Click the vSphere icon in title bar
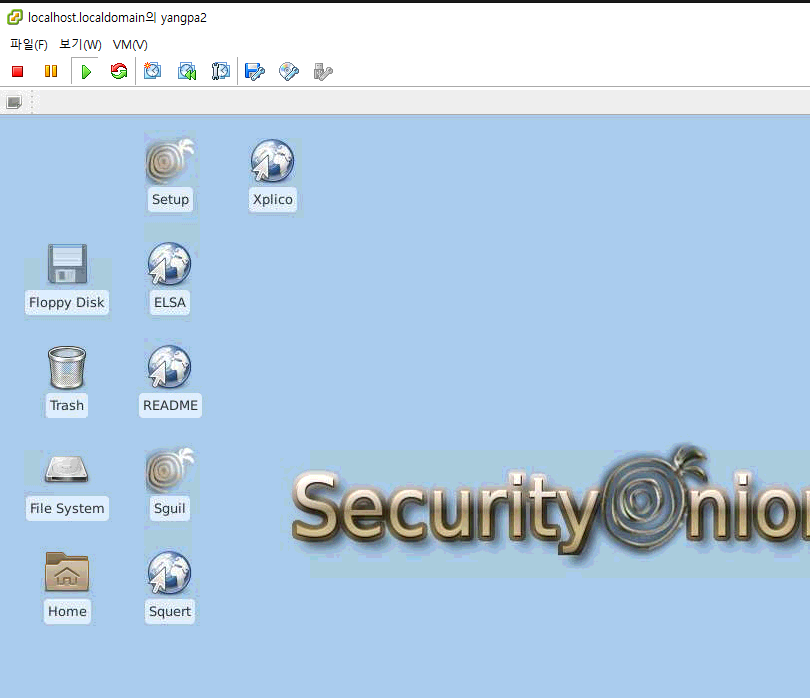This screenshot has width=810, height=698. click(14, 17)
